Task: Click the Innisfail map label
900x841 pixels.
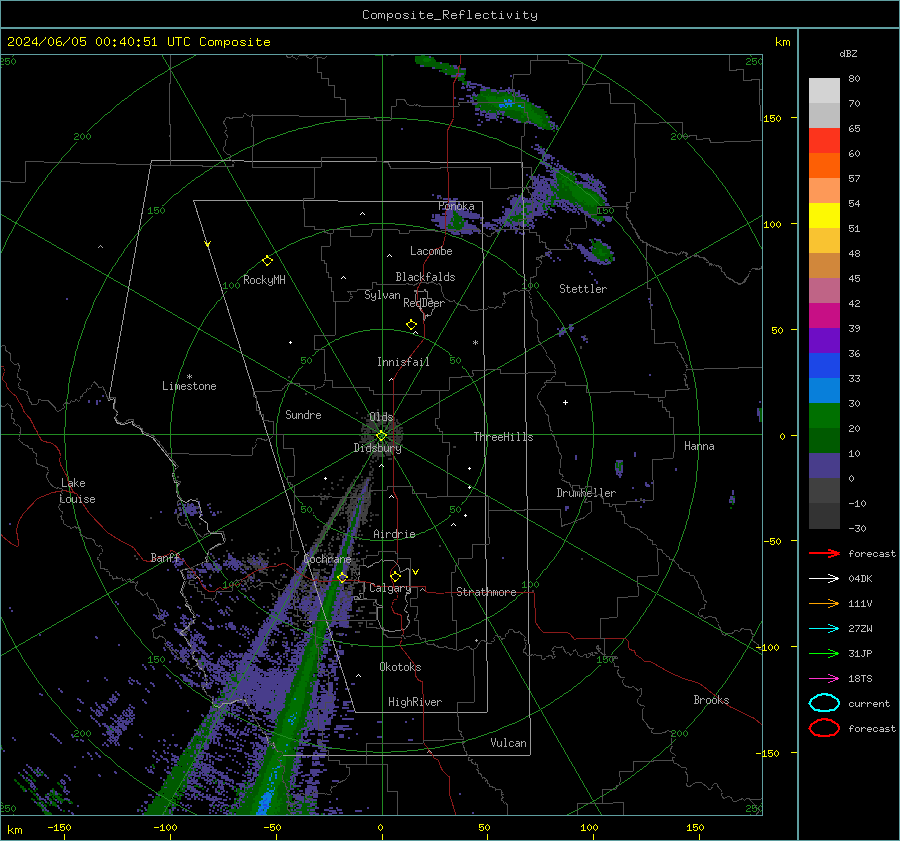Action: (403, 362)
